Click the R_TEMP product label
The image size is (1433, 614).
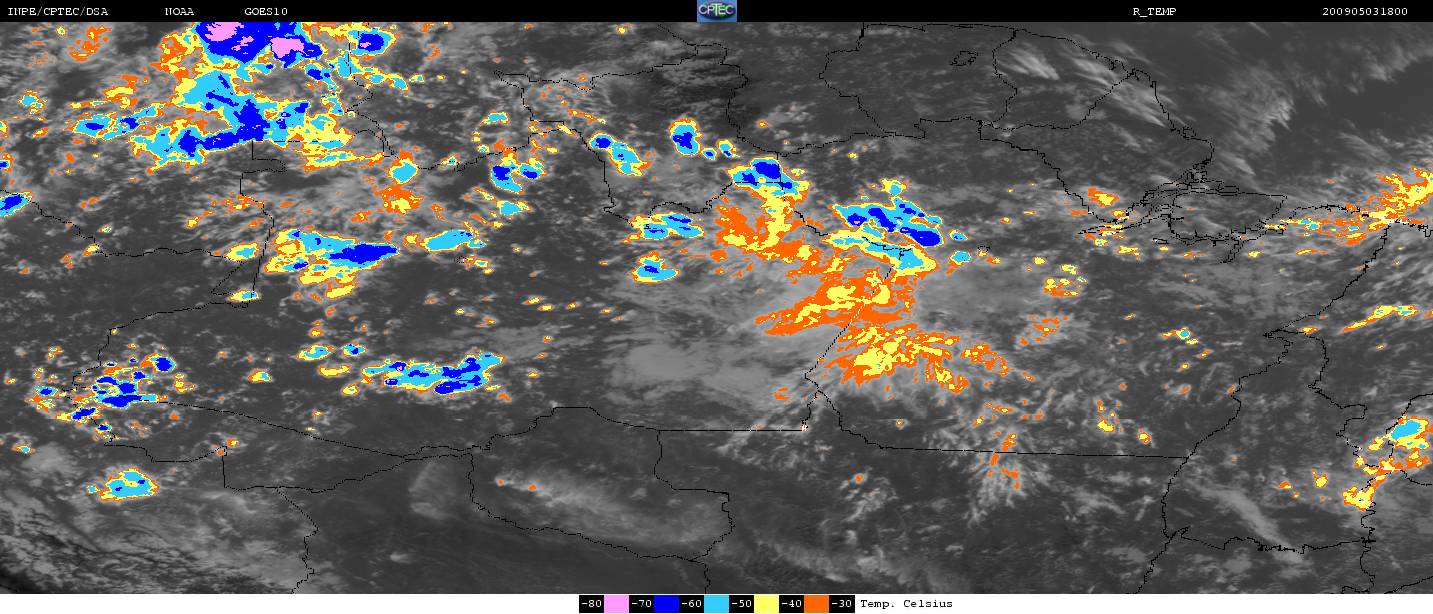click(x=1157, y=11)
